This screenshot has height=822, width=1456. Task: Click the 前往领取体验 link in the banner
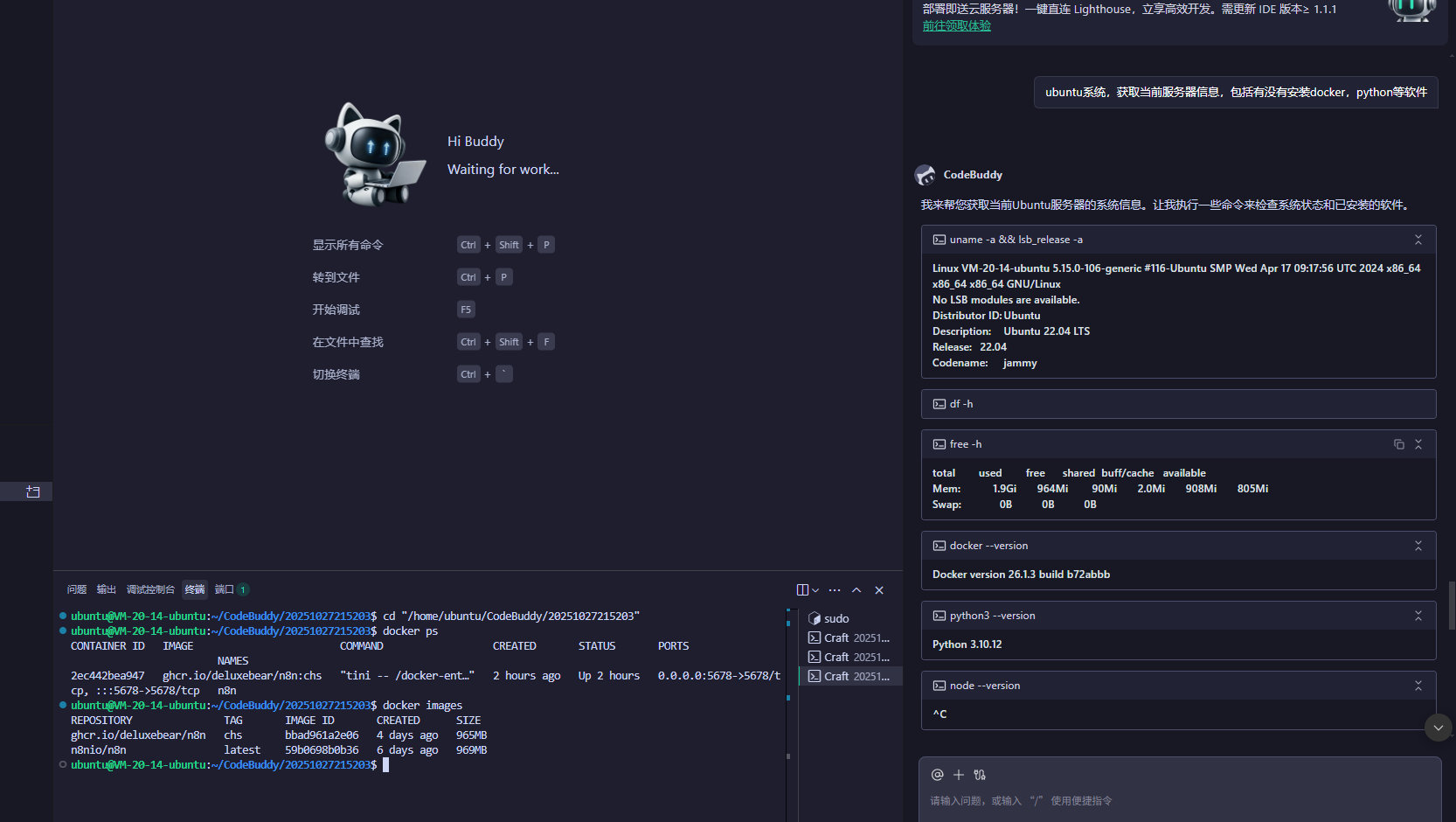pyautogui.click(x=957, y=25)
